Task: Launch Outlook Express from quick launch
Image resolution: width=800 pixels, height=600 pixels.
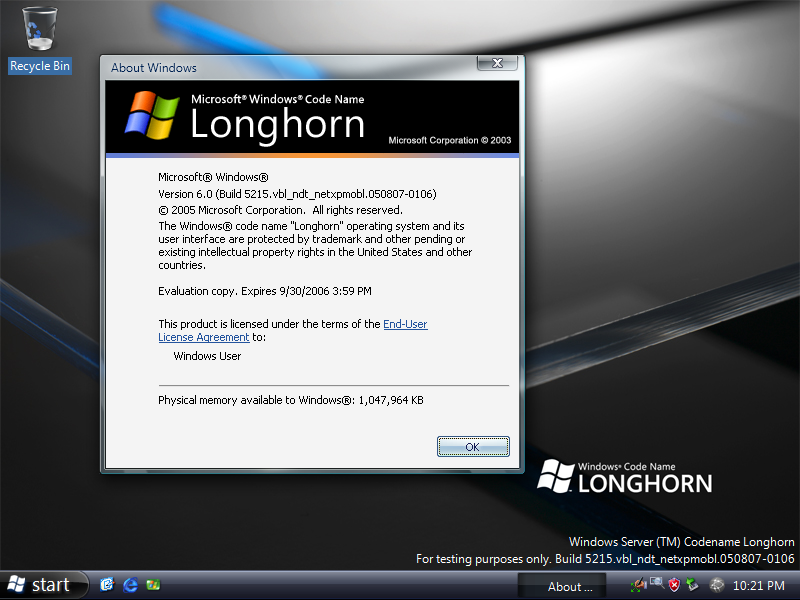Action: click(107, 585)
